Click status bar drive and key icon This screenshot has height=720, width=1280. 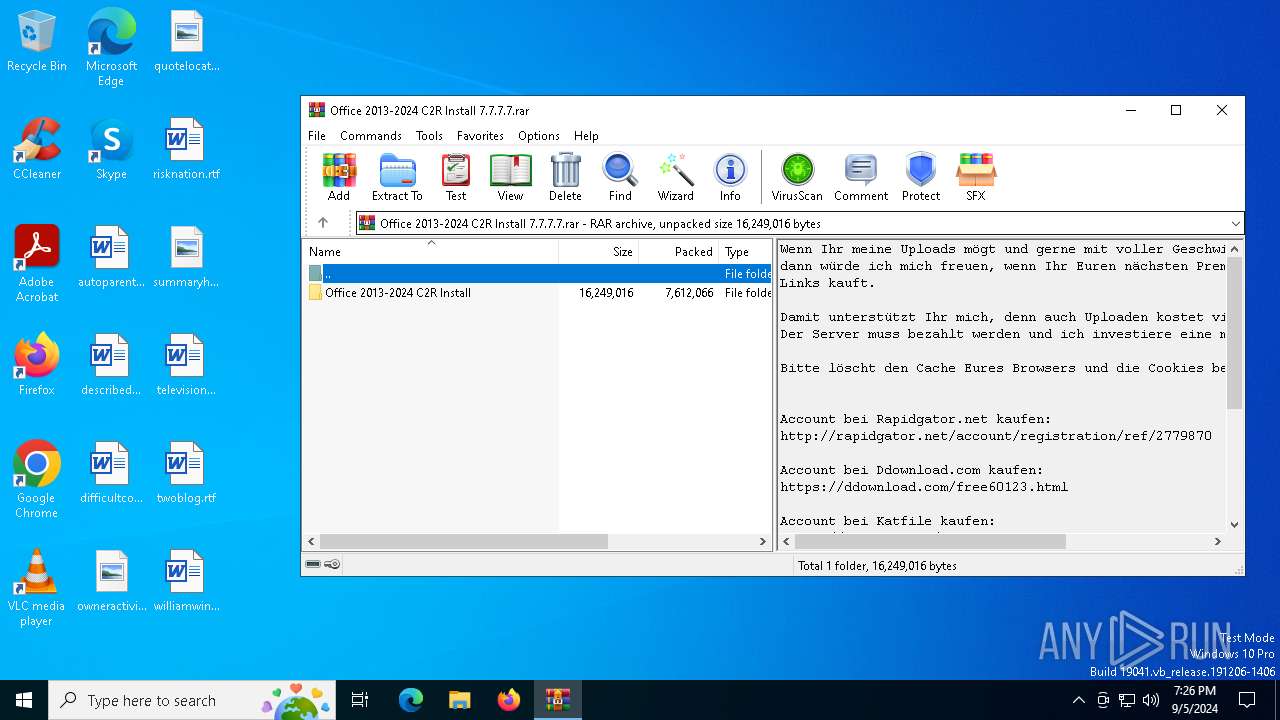pos(322,565)
